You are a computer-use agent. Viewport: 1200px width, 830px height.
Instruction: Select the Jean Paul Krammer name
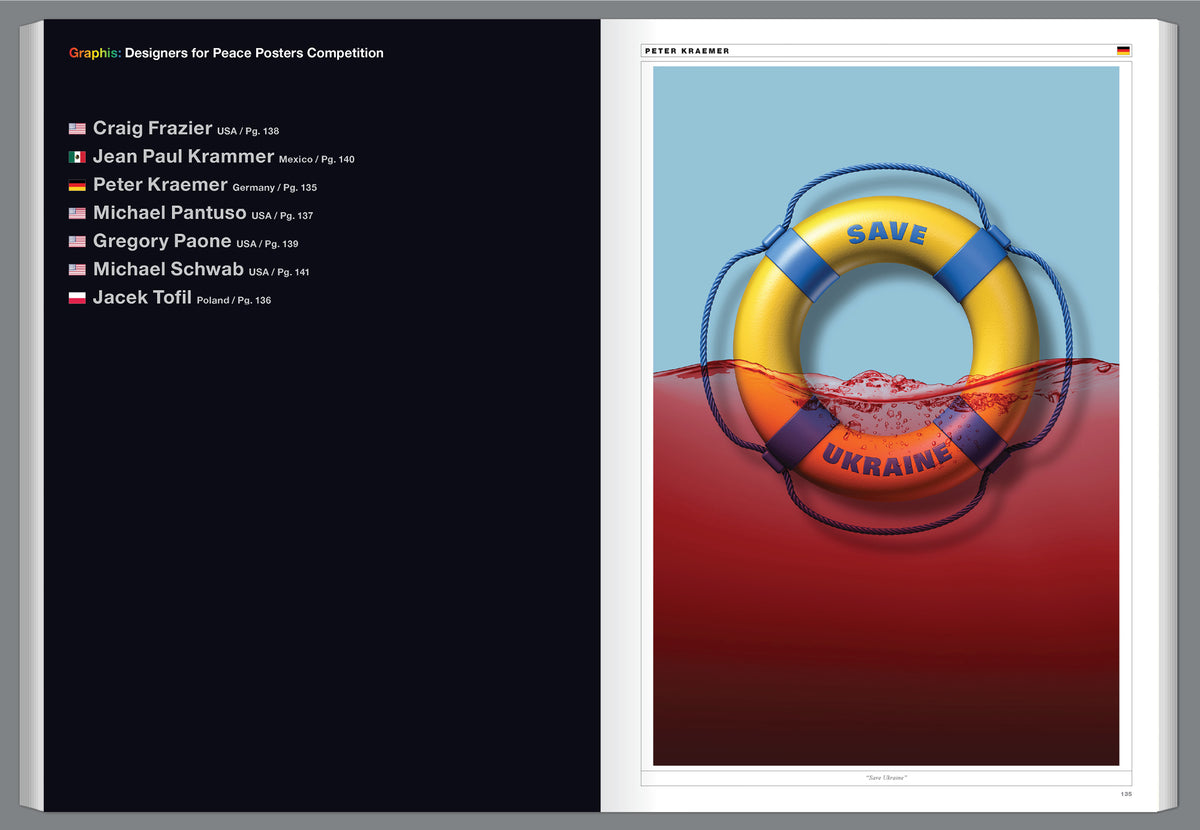tap(183, 156)
